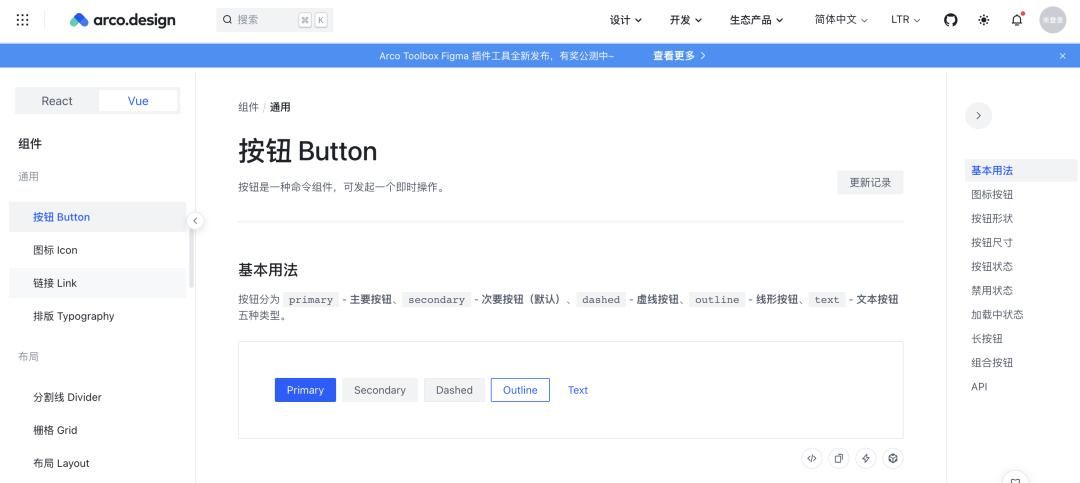Jump to 按钮状态 anchor link

point(992,267)
